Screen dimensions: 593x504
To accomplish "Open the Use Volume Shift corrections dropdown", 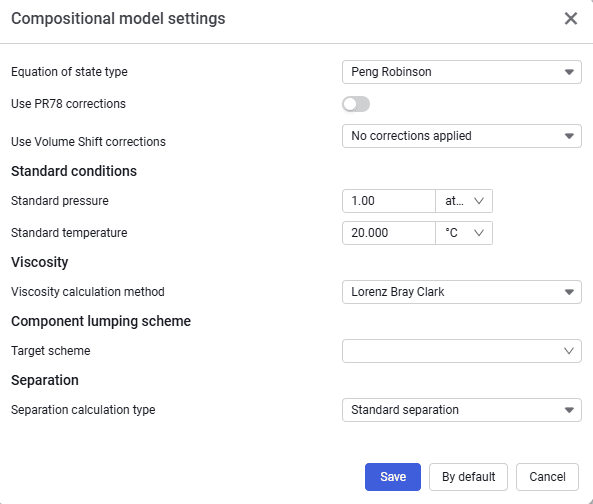I will [x=462, y=136].
